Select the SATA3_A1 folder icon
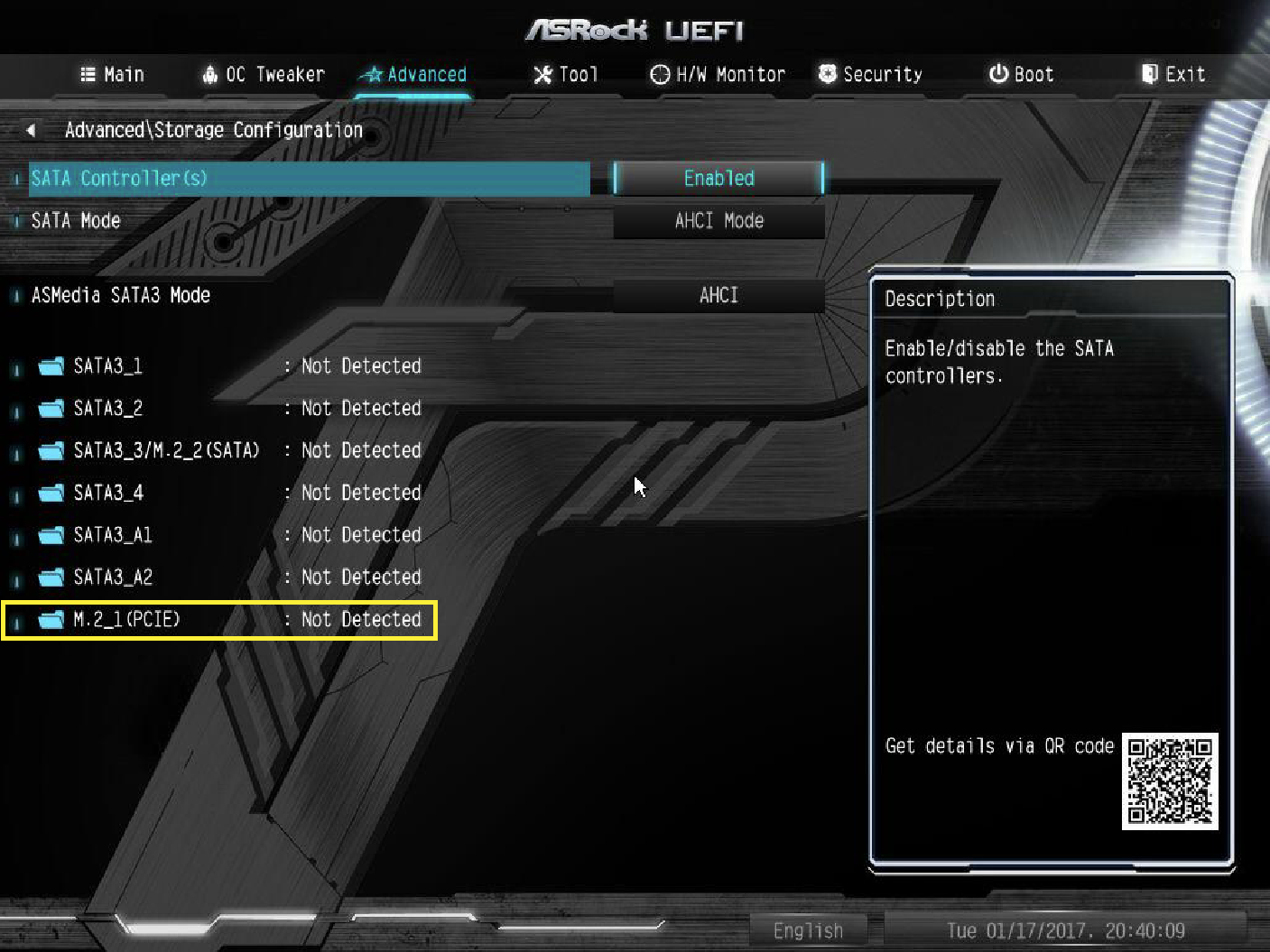The image size is (1270, 952). point(51,535)
